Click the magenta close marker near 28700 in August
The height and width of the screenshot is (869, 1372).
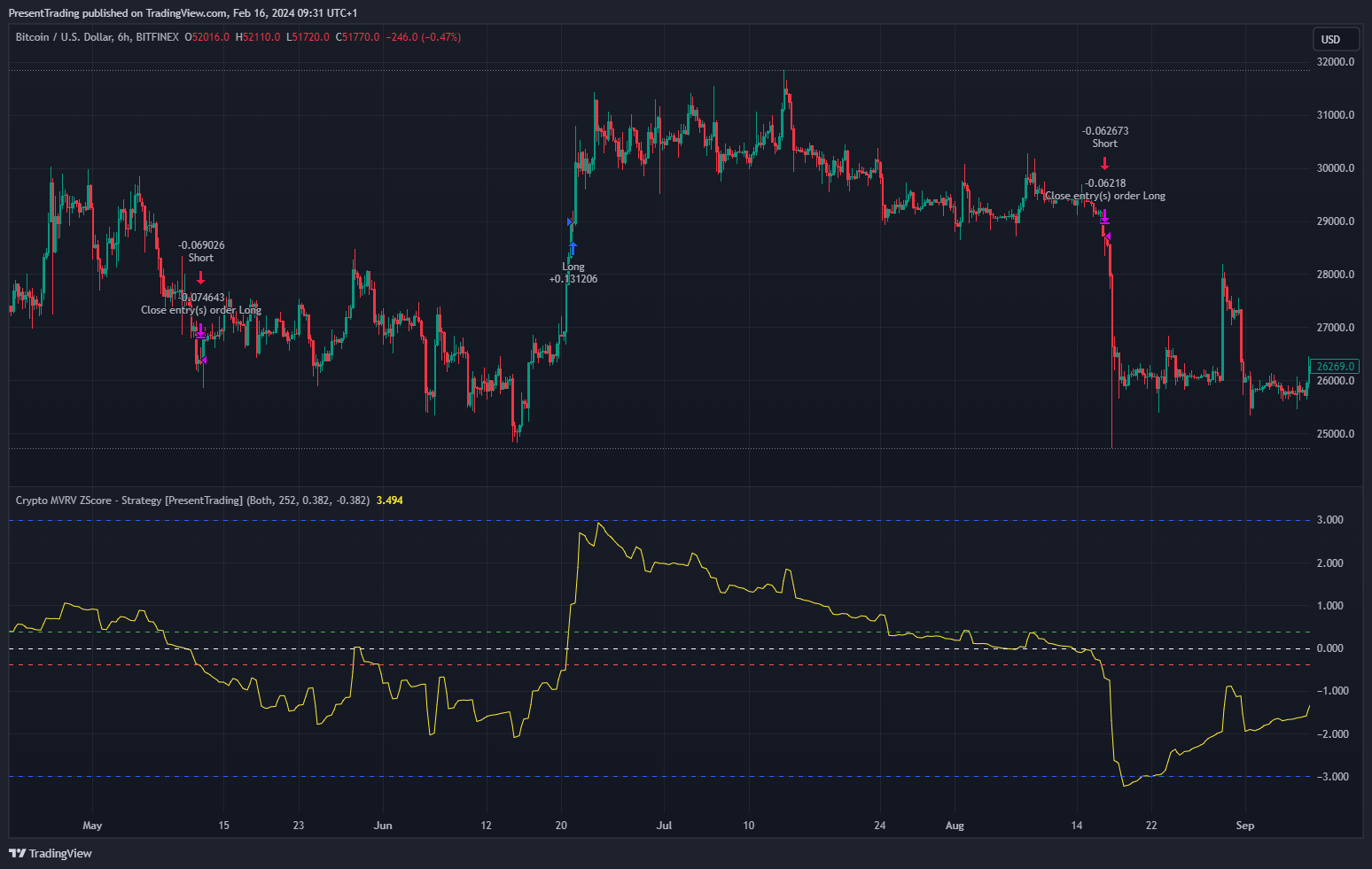(1107, 236)
